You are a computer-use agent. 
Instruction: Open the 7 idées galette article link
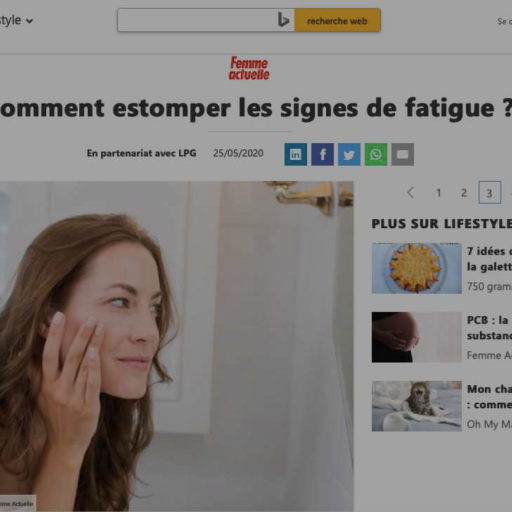(x=489, y=259)
